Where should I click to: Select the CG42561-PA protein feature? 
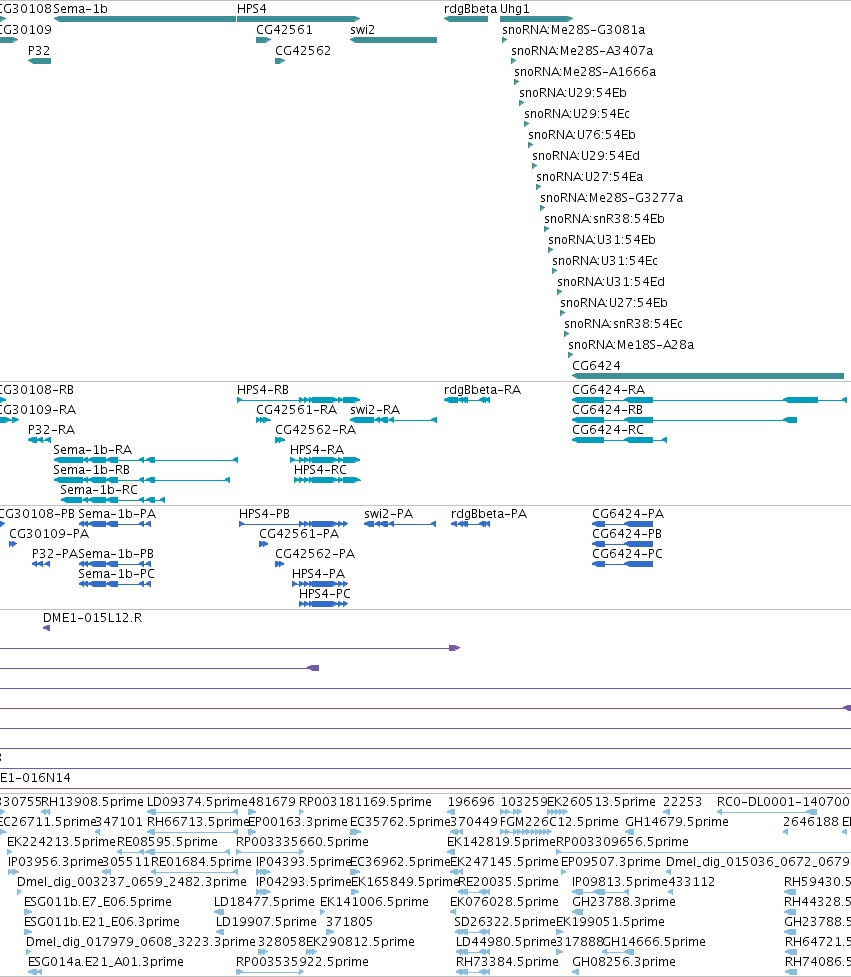click(264, 544)
